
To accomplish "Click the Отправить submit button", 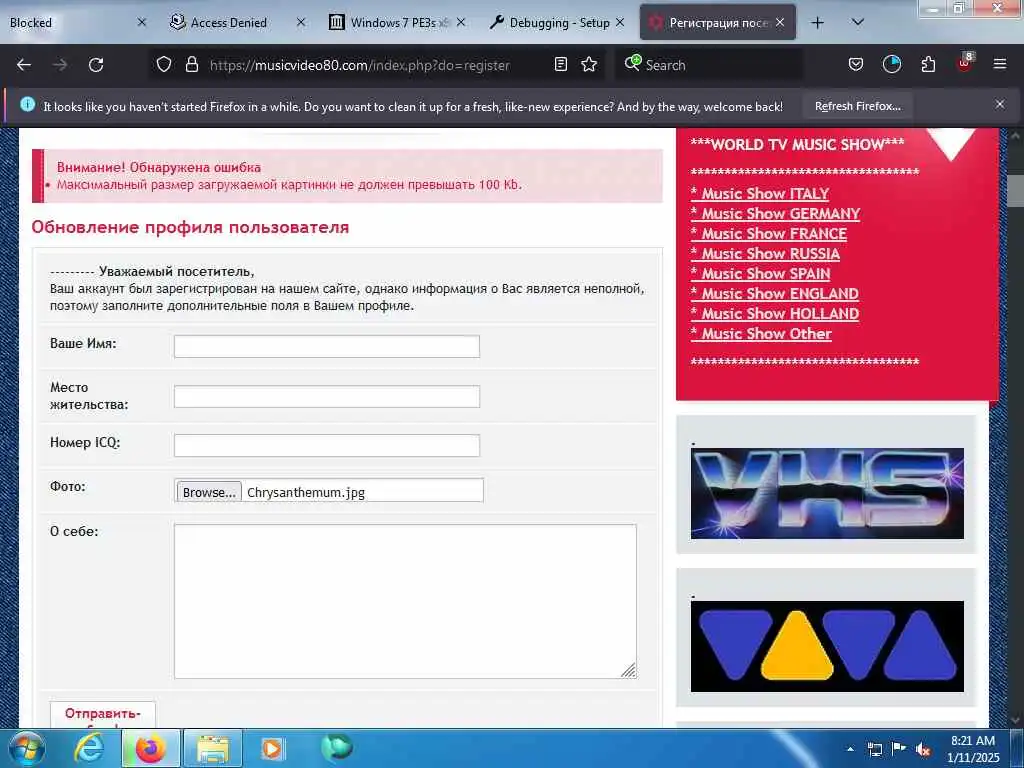I will tap(103, 714).
